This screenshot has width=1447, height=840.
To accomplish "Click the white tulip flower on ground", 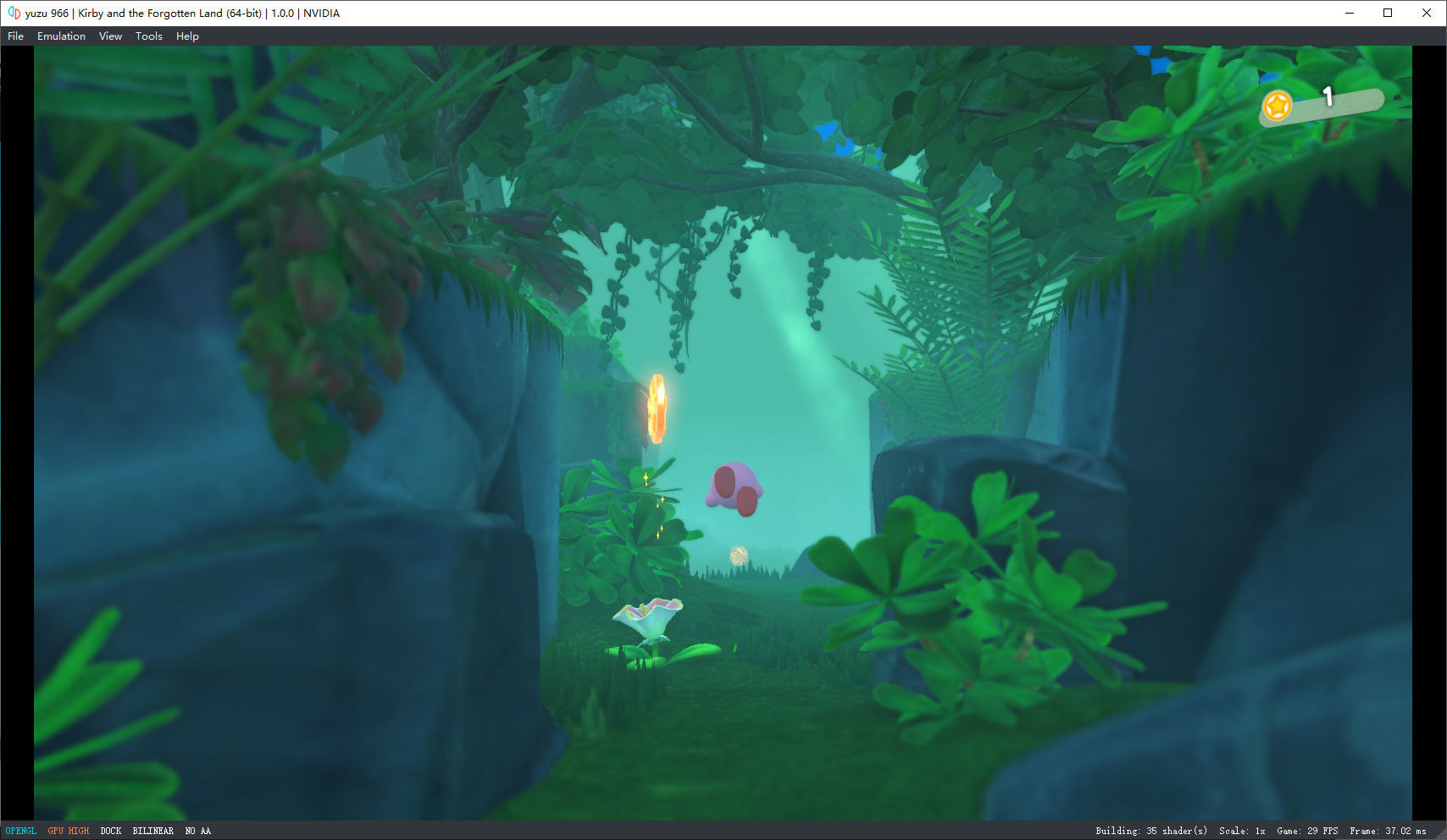I will (649, 619).
